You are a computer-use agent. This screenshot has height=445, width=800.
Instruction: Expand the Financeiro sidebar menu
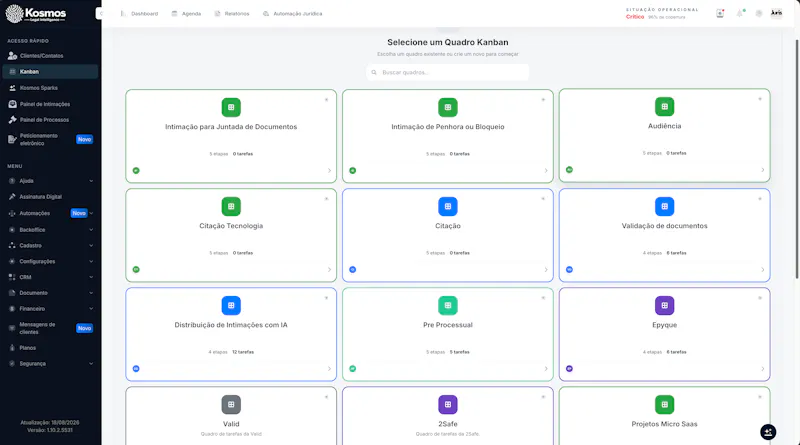coord(51,309)
